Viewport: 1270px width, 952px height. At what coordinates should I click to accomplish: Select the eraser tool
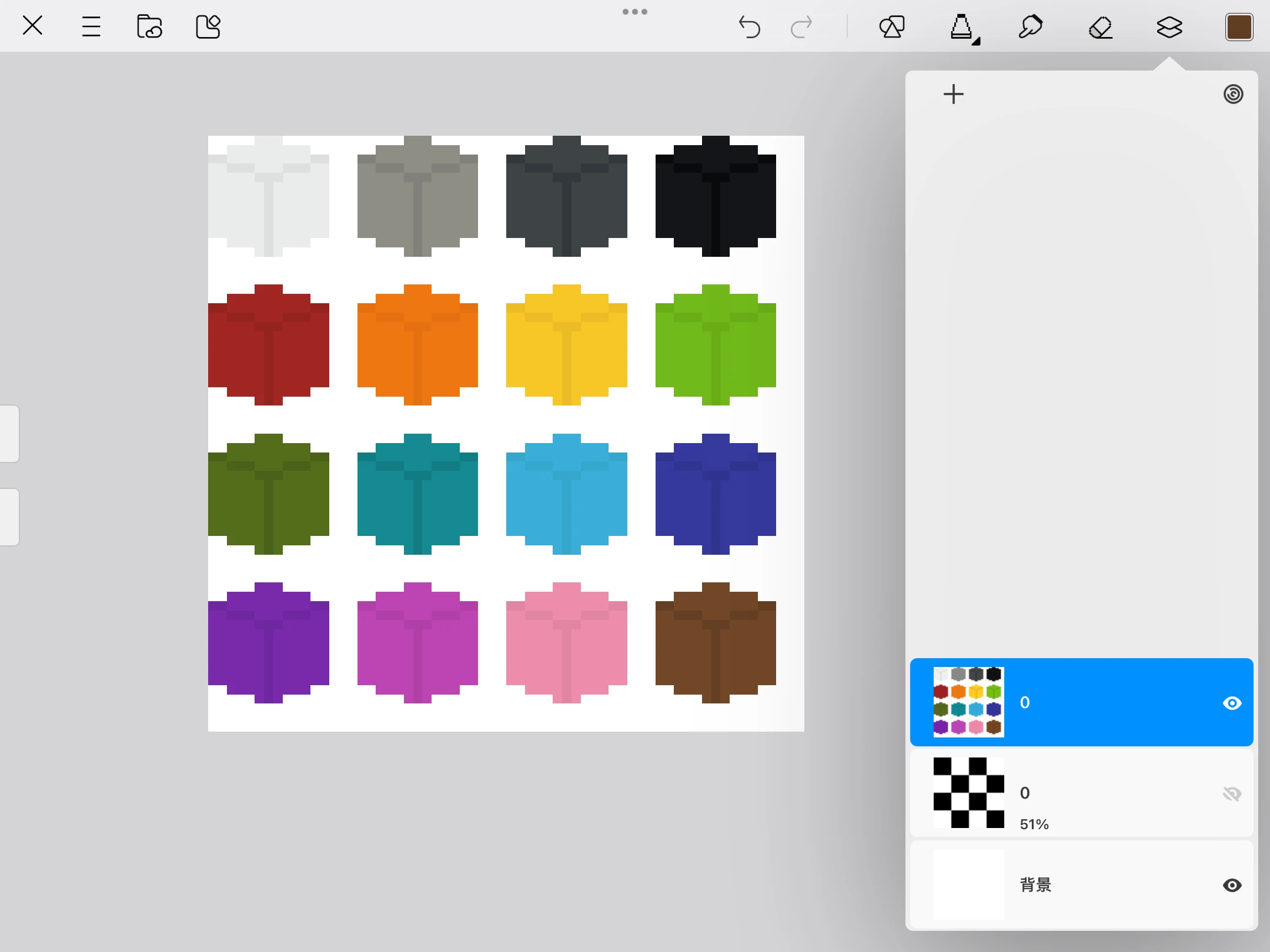[x=1100, y=27]
